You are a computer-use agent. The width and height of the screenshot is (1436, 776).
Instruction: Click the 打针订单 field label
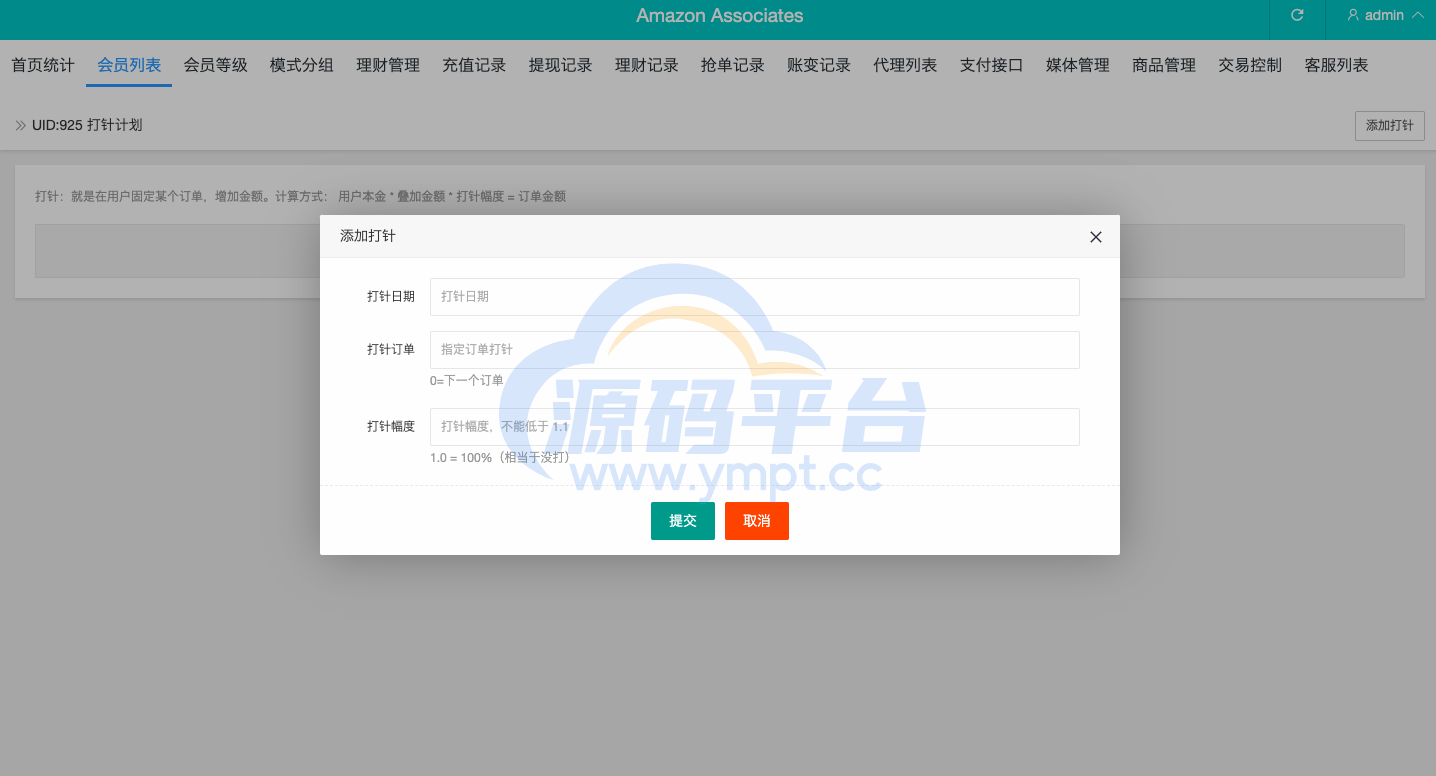click(x=391, y=350)
